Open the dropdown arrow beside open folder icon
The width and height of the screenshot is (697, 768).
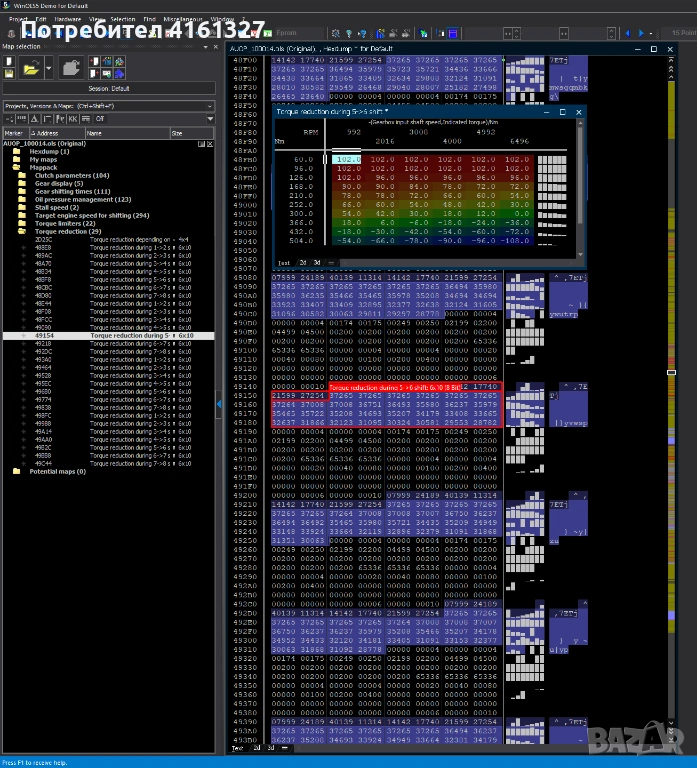pyautogui.click(x=46, y=68)
